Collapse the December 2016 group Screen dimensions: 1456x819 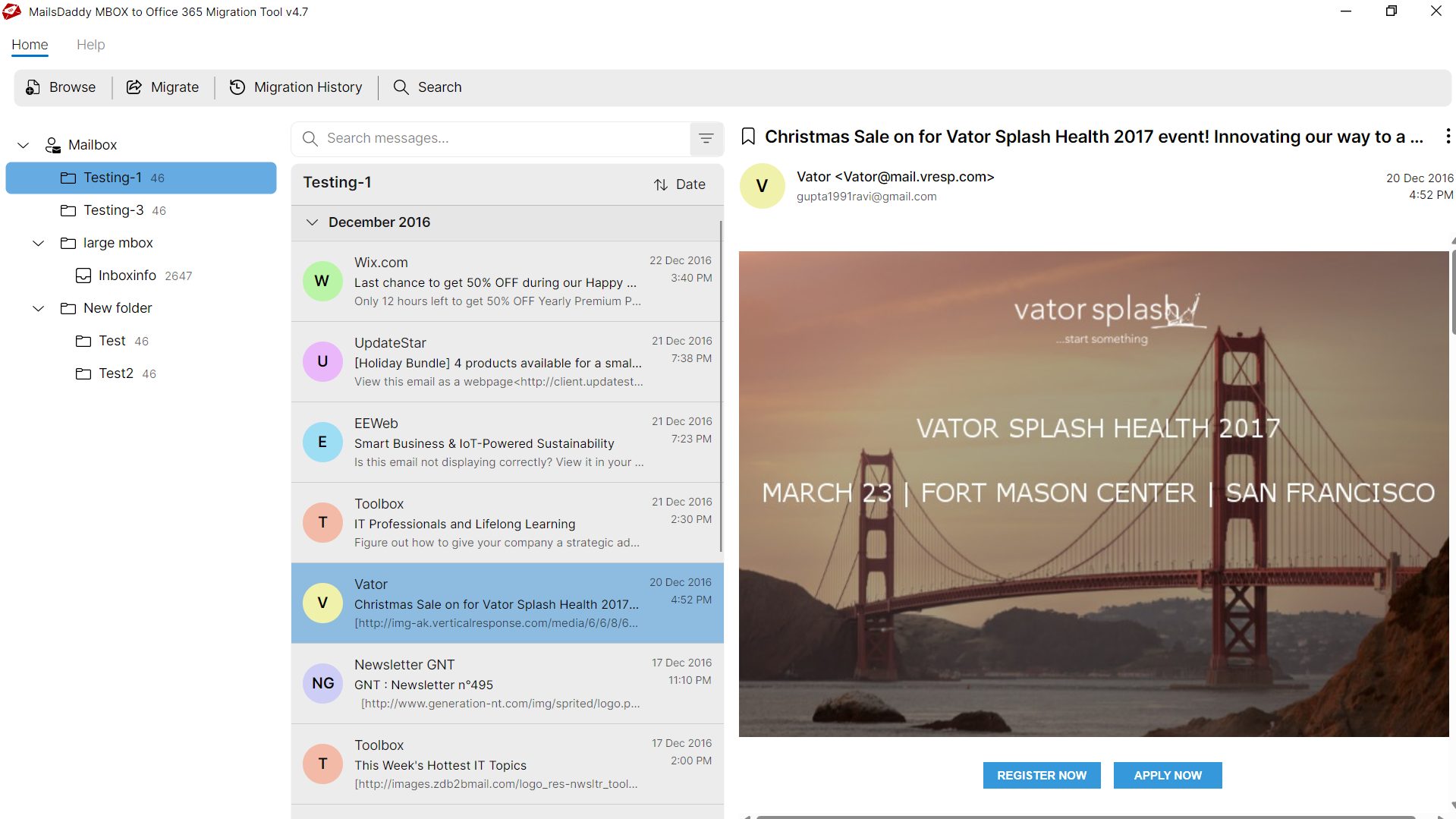tap(312, 222)
